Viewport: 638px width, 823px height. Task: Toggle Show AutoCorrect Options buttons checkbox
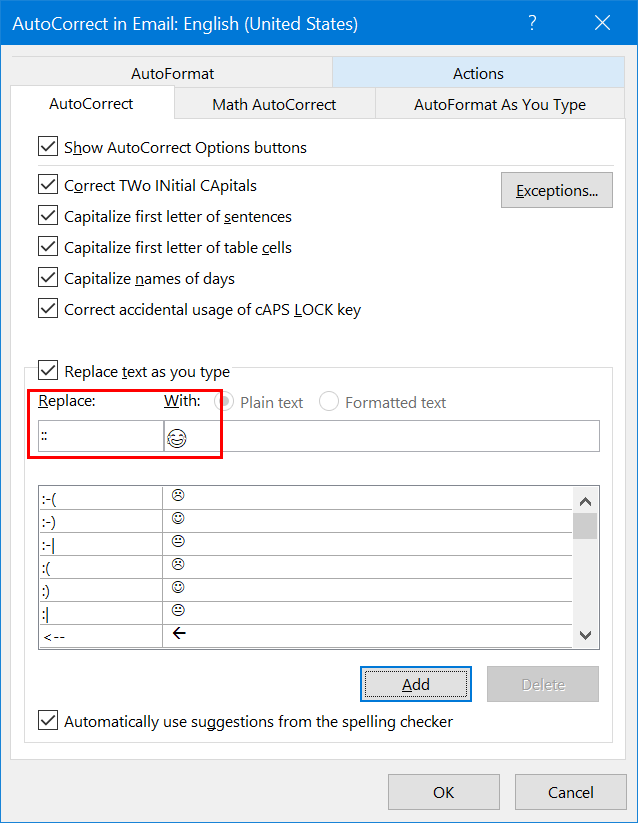tap(48, 147)
